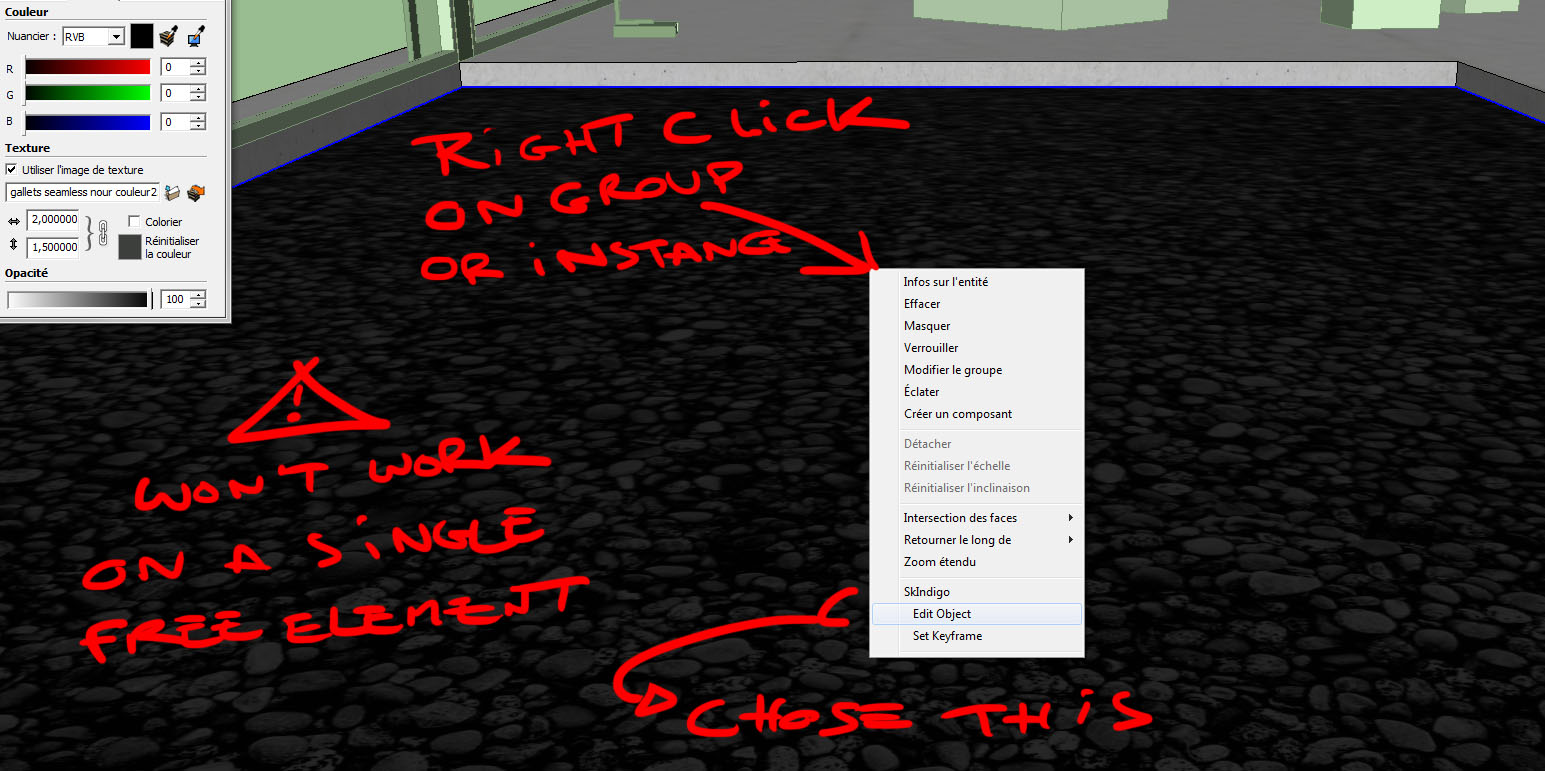Click the red R color slider
The image size is (1545, 771).
pyautogui.click(x=87, y=67)
